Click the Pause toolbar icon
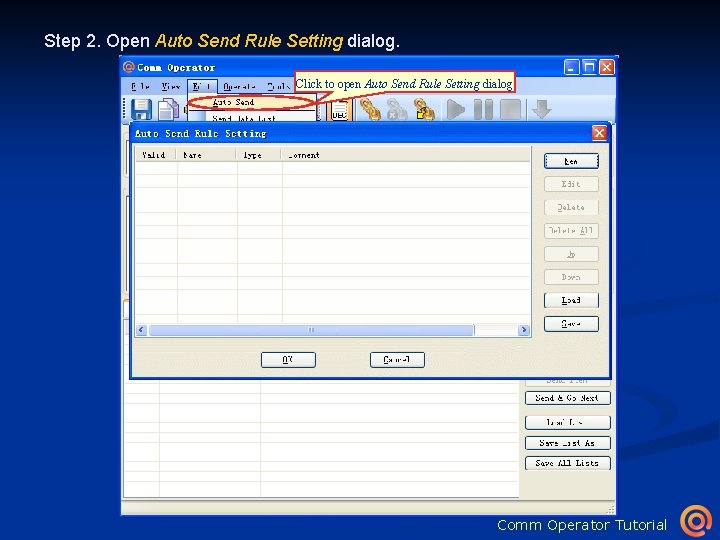 [483, 110]
